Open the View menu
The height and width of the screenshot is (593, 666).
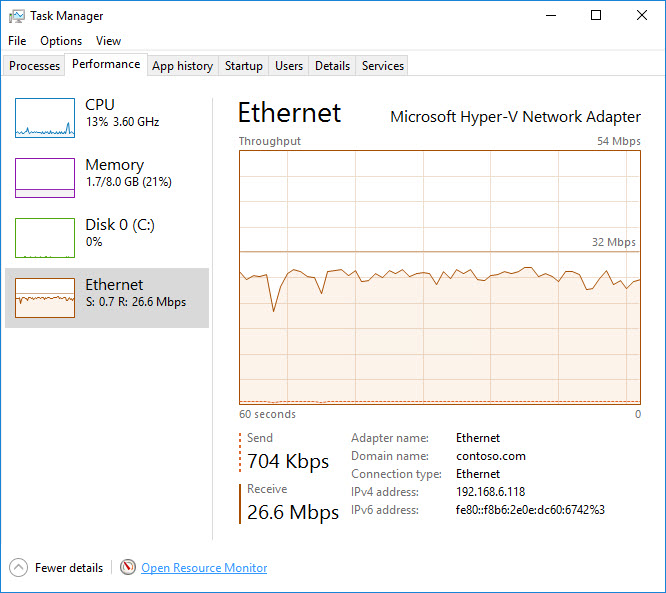coord(108,41)
